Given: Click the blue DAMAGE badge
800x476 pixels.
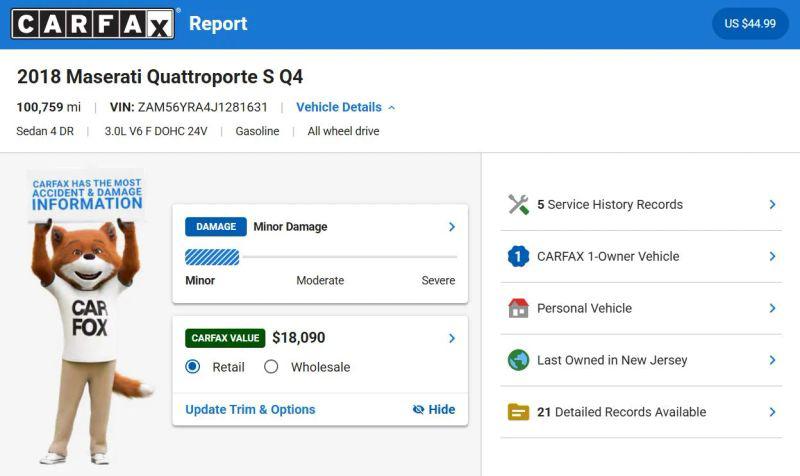Looking at the screenshot, I should click(216, 227).
